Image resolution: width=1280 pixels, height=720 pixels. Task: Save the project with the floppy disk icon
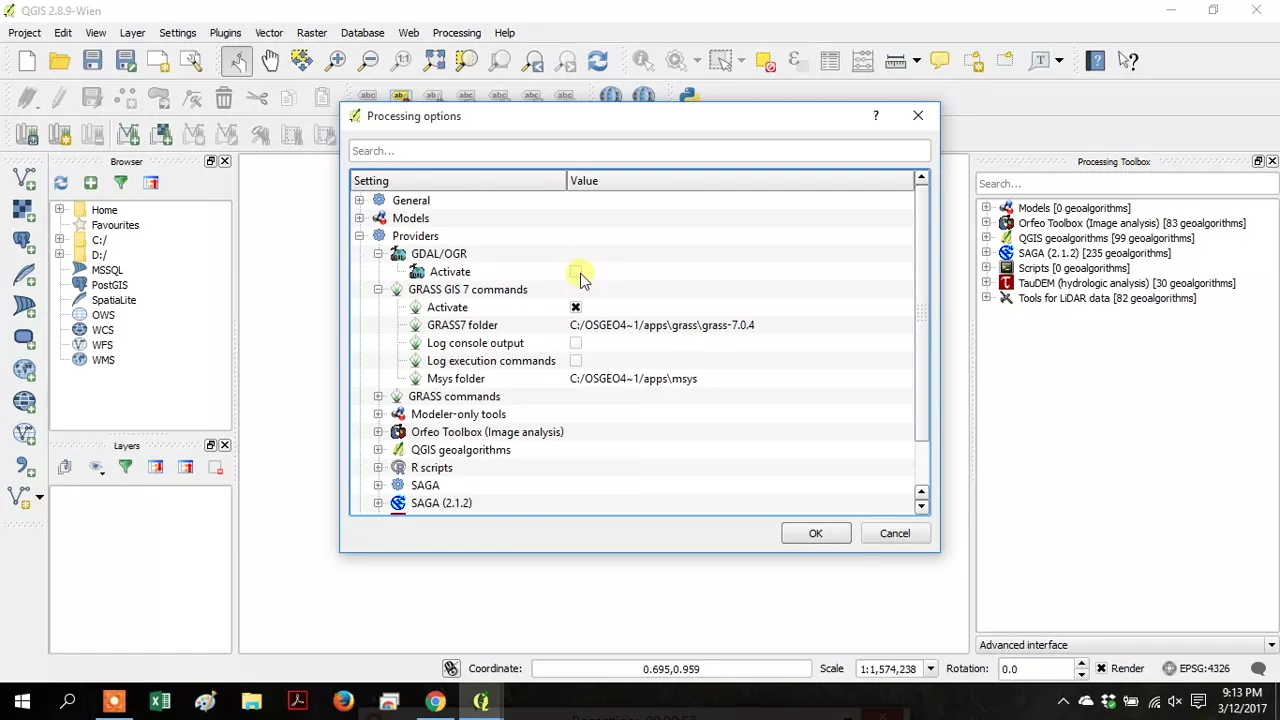tap(93, 61)
